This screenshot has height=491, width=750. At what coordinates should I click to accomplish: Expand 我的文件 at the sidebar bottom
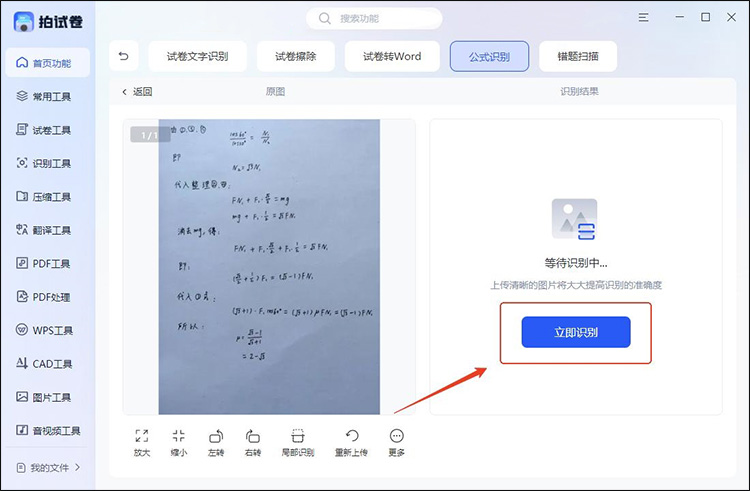click(48, 468)
